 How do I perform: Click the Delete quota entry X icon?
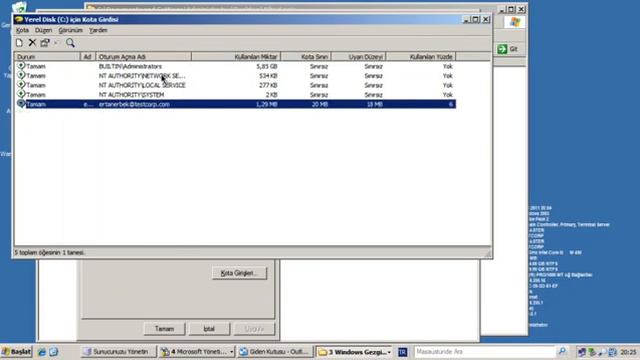[32, 43]
